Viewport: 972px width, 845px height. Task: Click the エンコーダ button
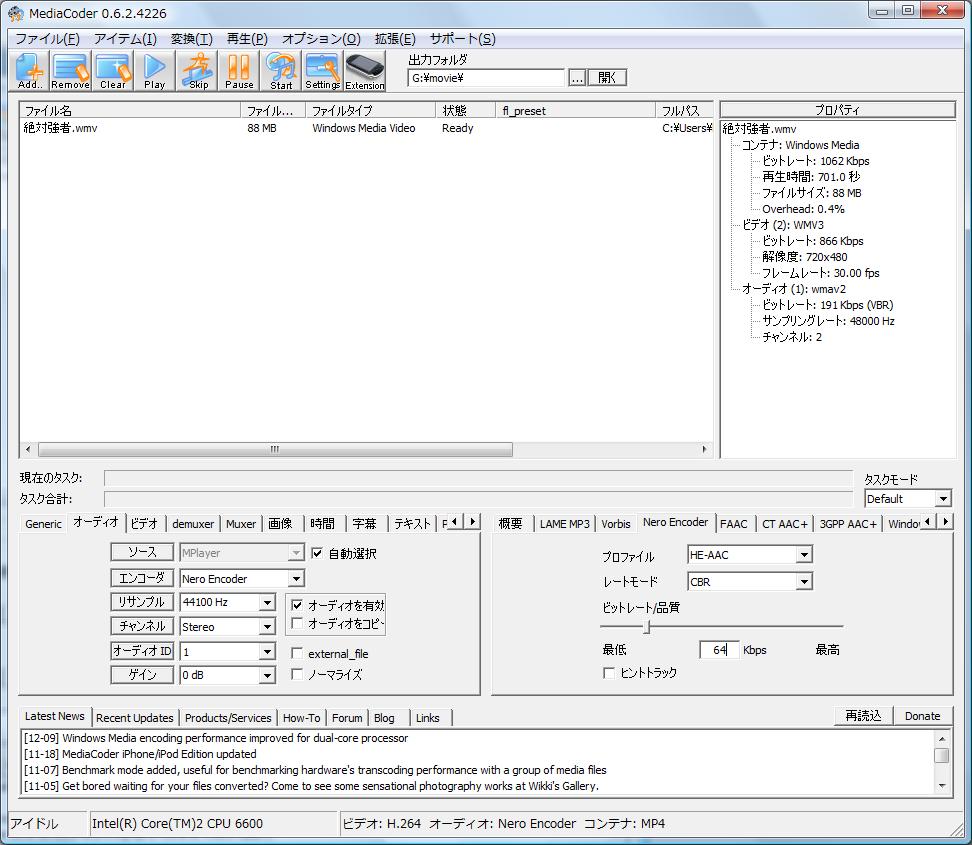click(x=142, y=578)
